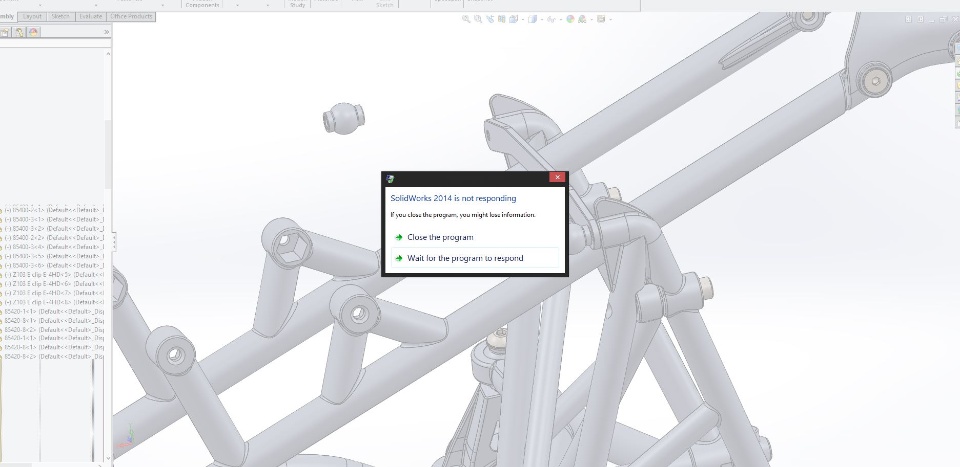
Task: Expand the View Orientation dropdown arrow
Action: [x=523, y=20]
